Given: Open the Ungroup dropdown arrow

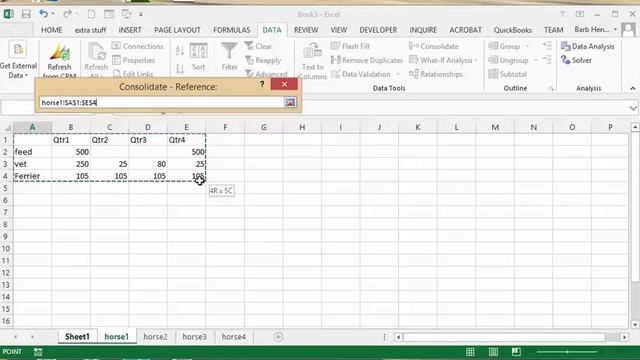Looking at the screenshot, I should point(536,60).
